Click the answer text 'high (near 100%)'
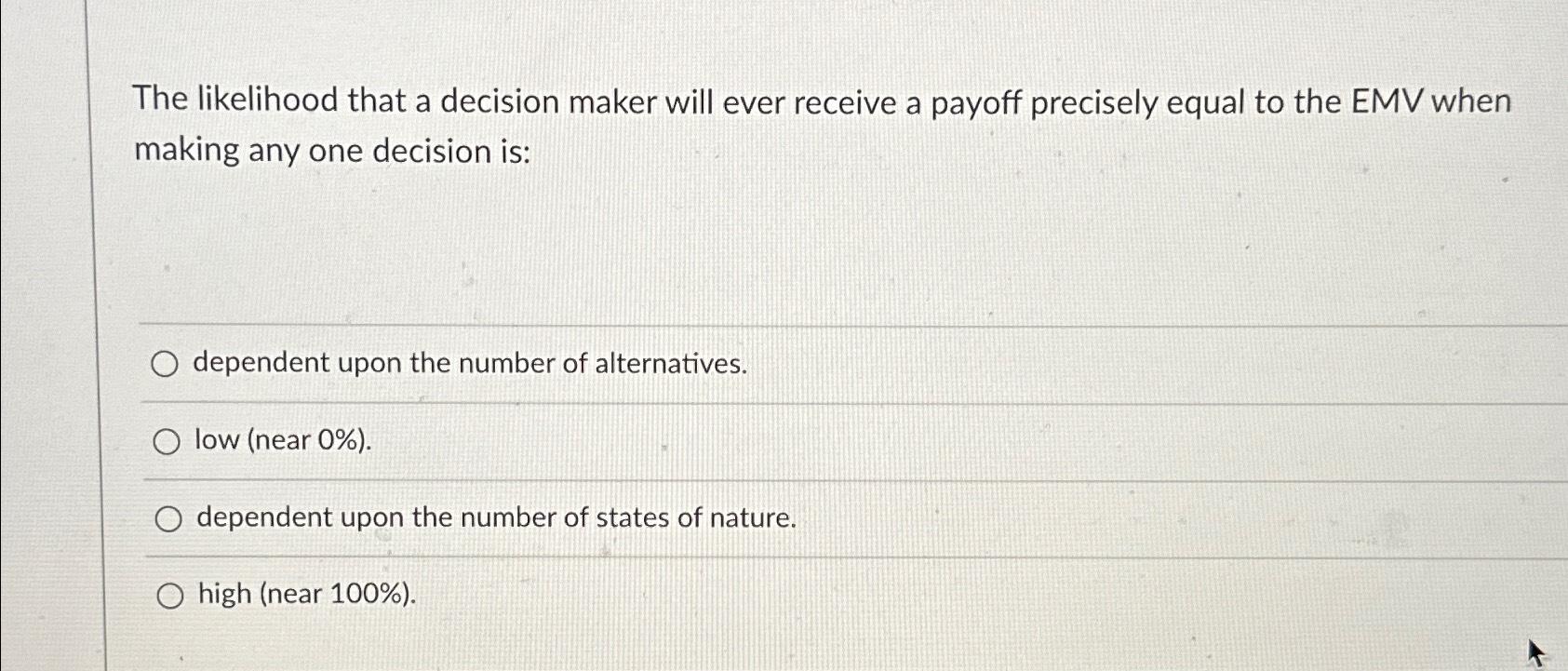The height and width of the screenshot is (671, 1568). [305, 593]
